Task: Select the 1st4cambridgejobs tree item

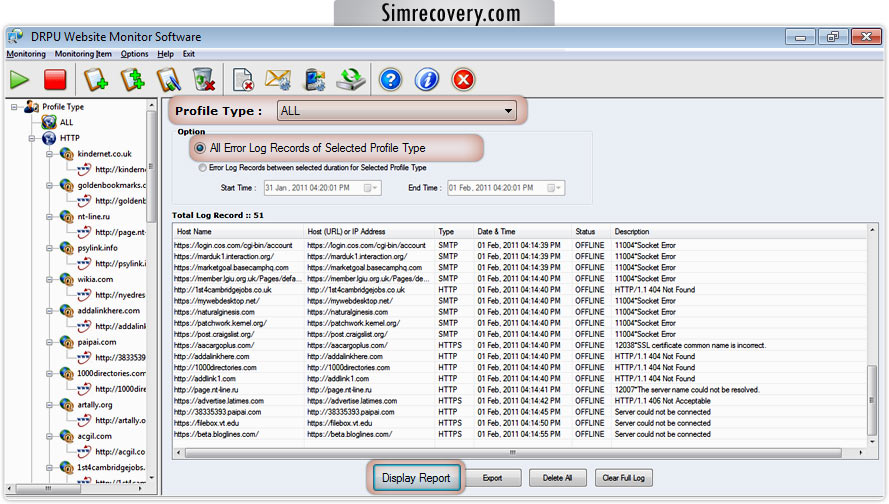Action: pyautogui.click(x=111, y=468)
